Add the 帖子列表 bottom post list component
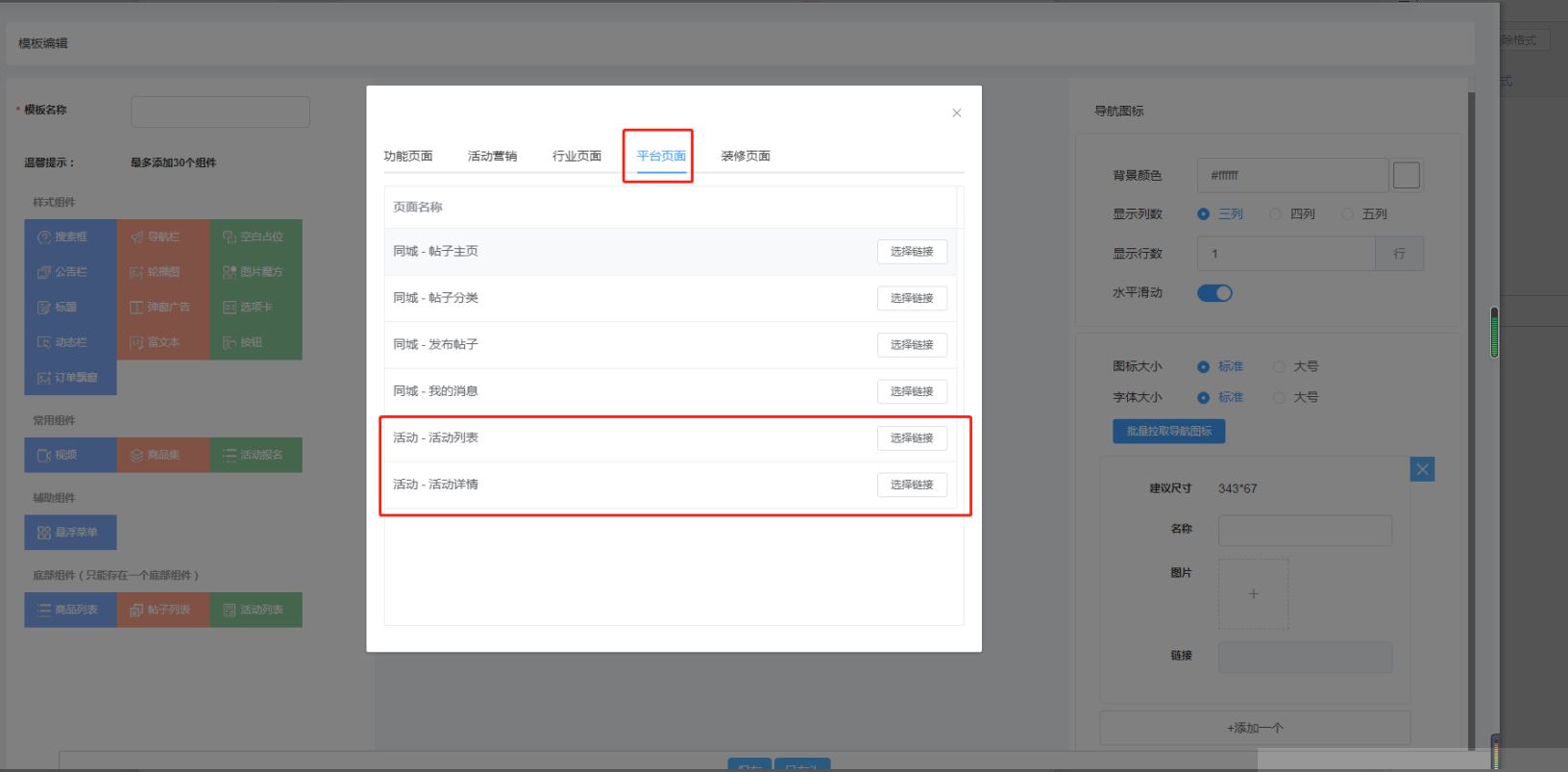Screen dimensions: 1568x772 [x=163, y=610]
